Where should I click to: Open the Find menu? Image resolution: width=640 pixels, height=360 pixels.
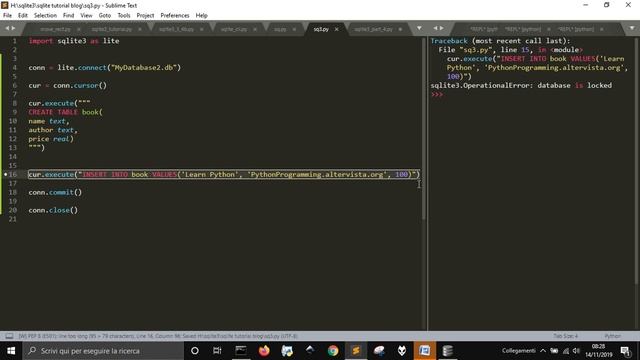(x=69, y=16)
